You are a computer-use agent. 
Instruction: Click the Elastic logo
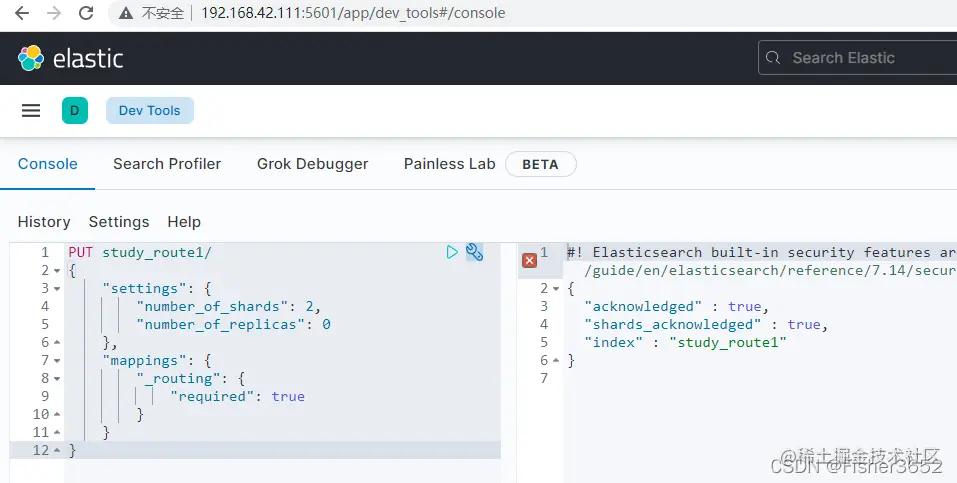71,58
